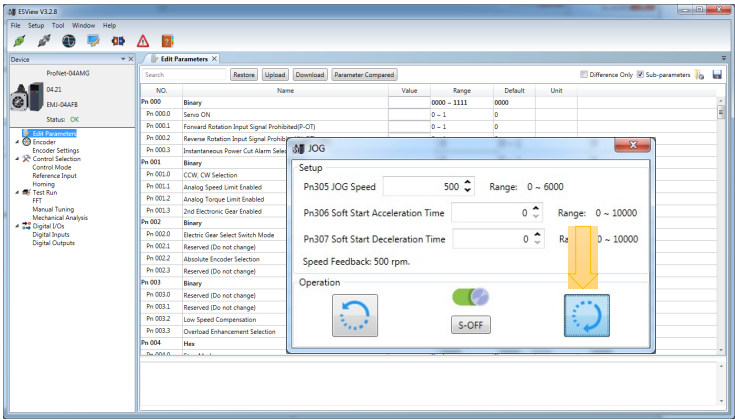Image resolution: width=735 pixels, height=420 pixels.
Task: Click the red alarm triangle icon
Action: [x=143, y=41]
